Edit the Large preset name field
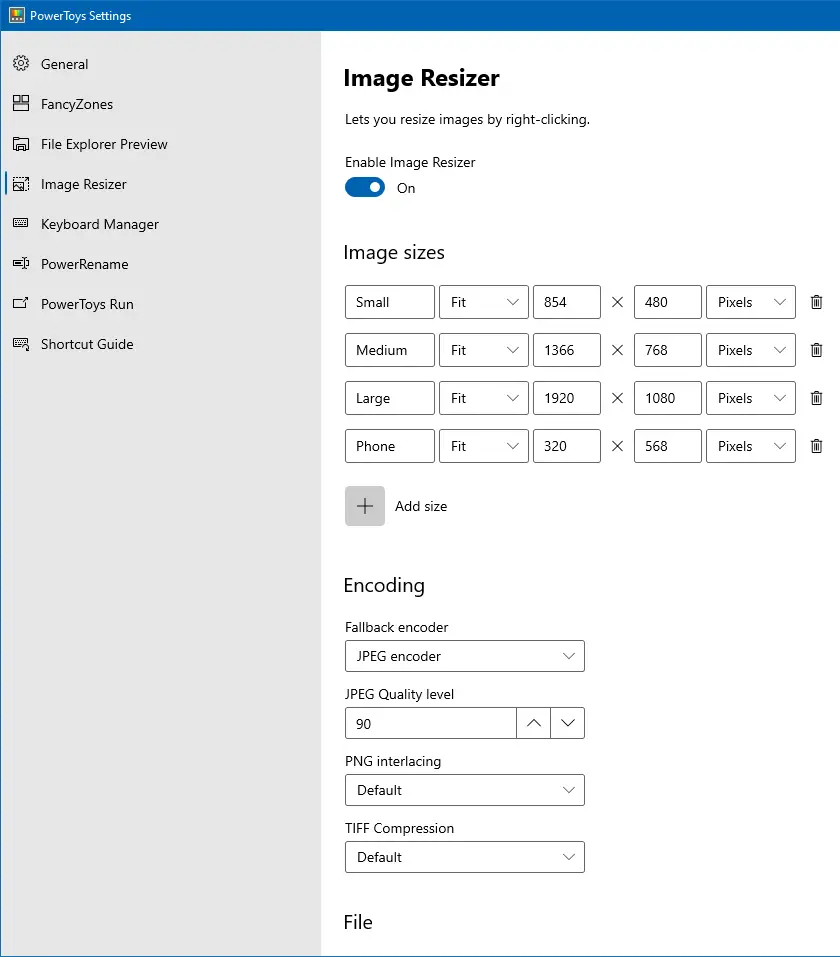The height and width of the screenshot is (957, 840). [x=389, y=398]
